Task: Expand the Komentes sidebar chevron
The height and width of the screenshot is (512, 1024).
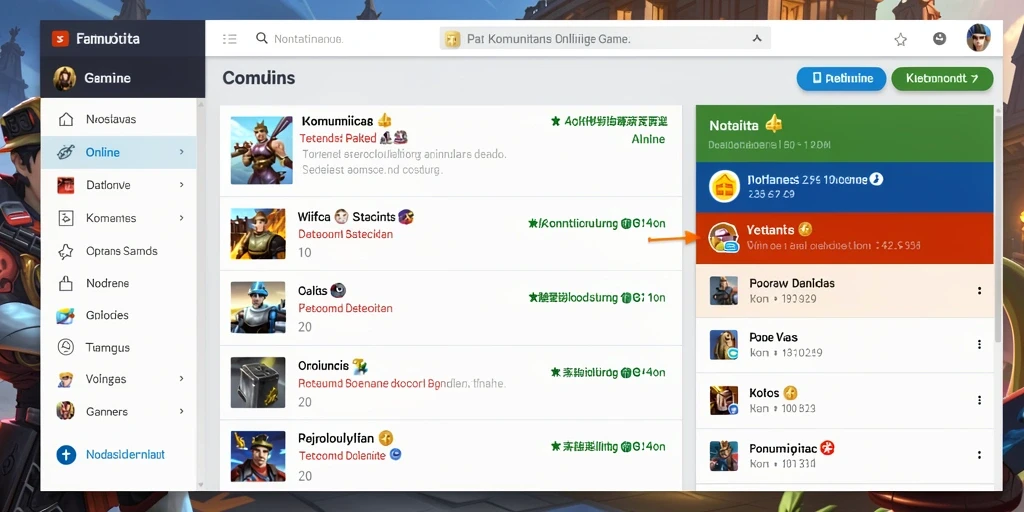Action: (x=182, y=217)
